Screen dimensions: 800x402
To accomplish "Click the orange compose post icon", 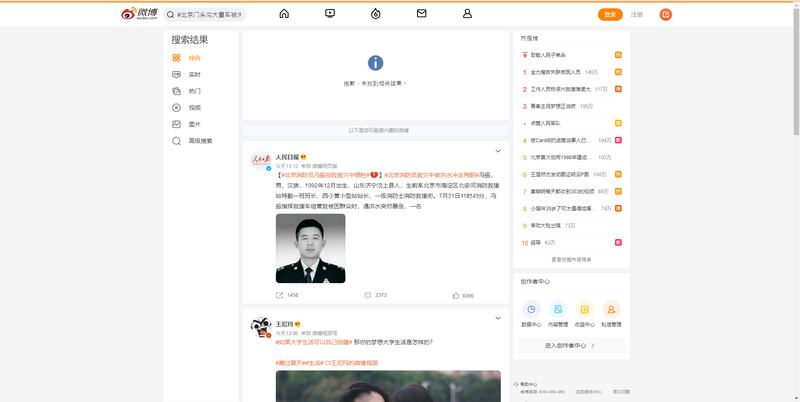I will pyautogui.click(x=666, y=14).
